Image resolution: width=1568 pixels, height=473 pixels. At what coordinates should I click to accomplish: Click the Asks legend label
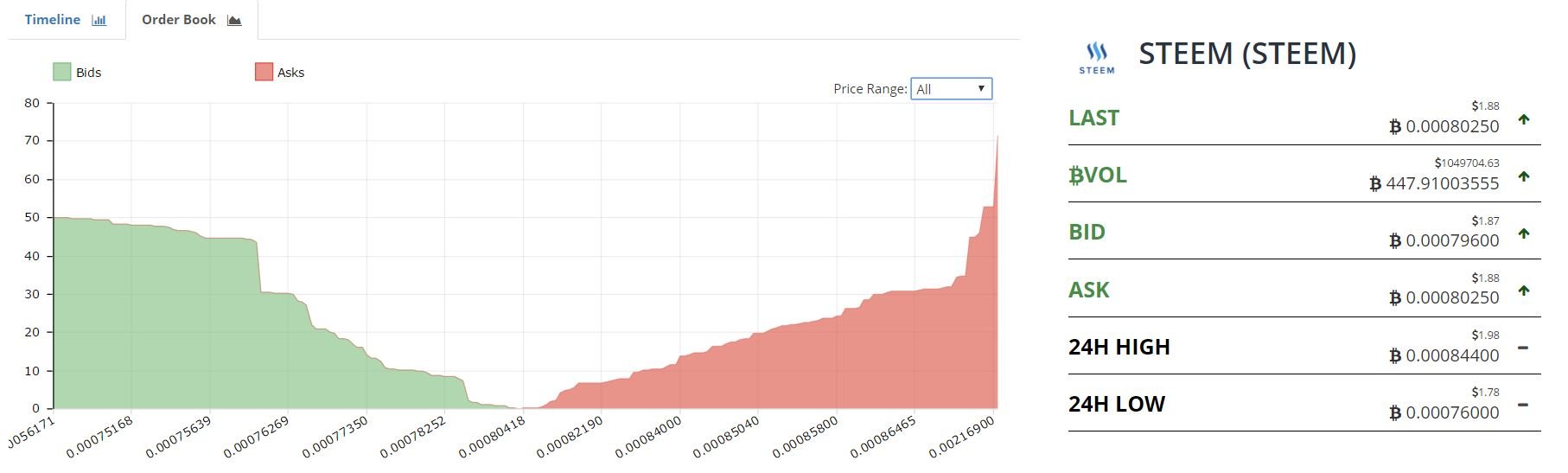point(290,73)
